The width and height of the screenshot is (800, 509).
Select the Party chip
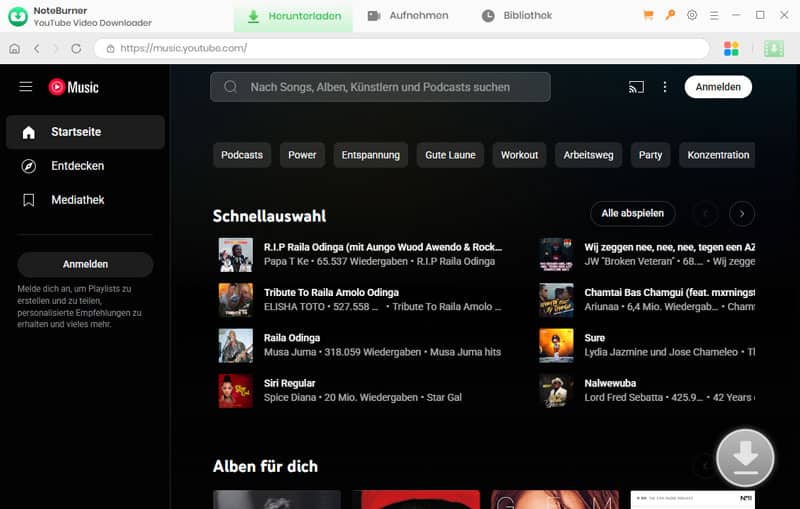(x=650, y=155)
